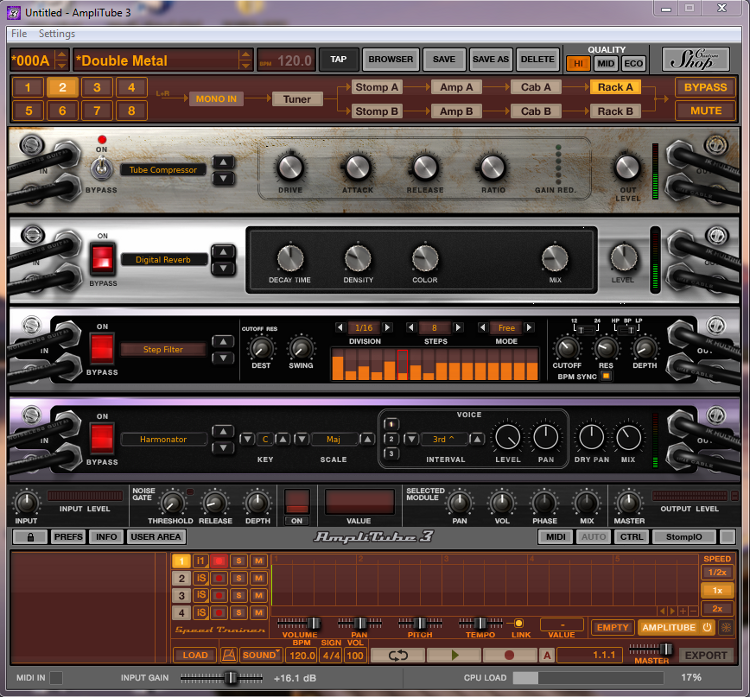Click the up arrow for Harmonator KEY C

point(283,439)
